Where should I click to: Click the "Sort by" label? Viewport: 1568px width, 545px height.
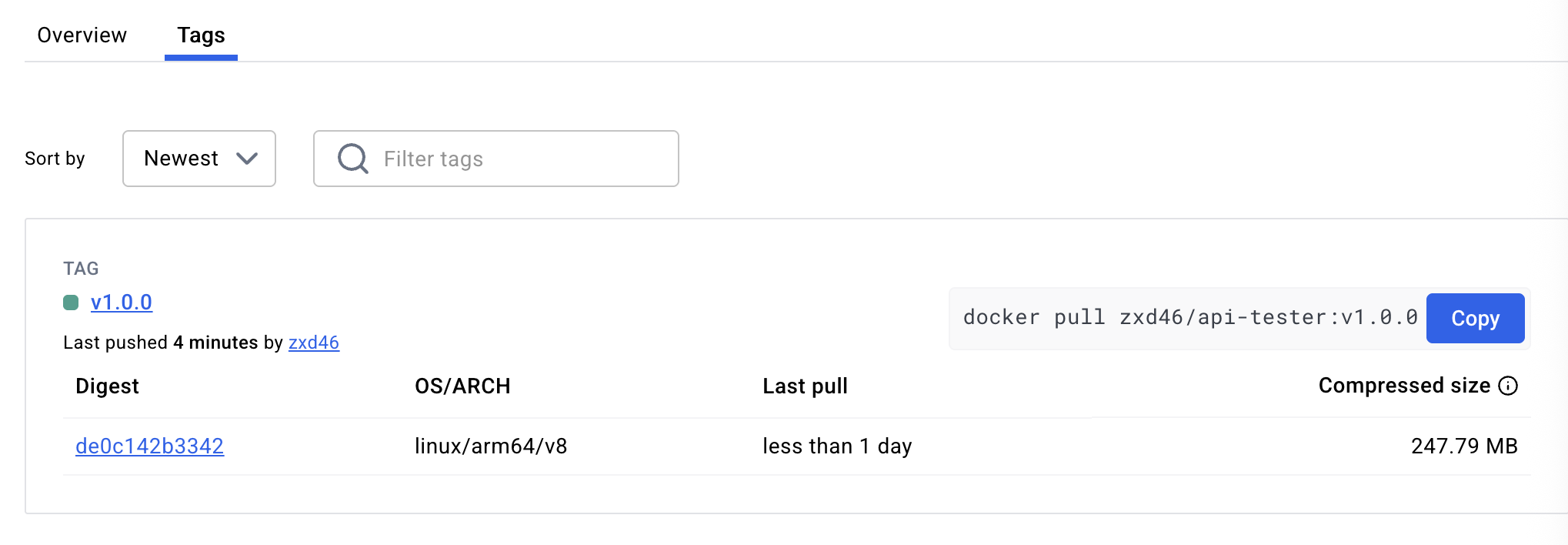(x=55, y=159)
